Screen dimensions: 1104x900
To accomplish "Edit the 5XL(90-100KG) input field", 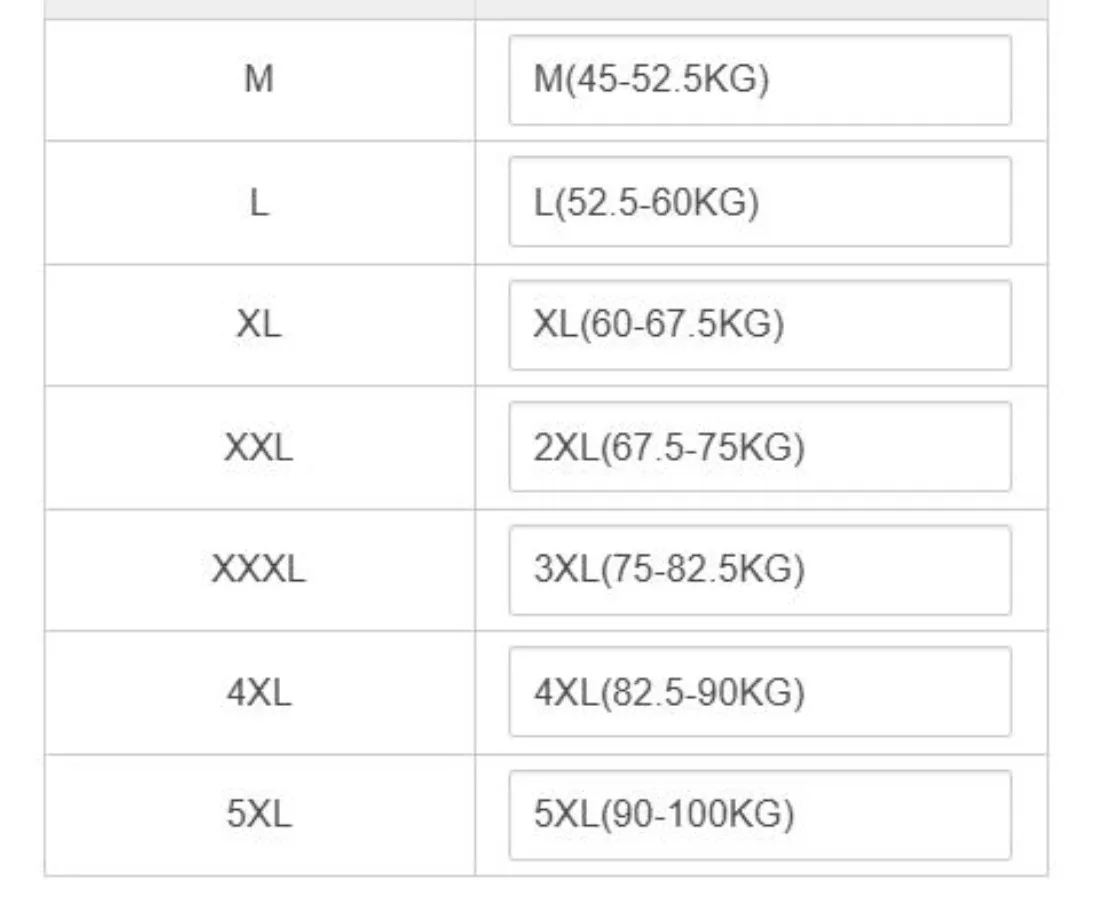I will click(x=759, y=815).
